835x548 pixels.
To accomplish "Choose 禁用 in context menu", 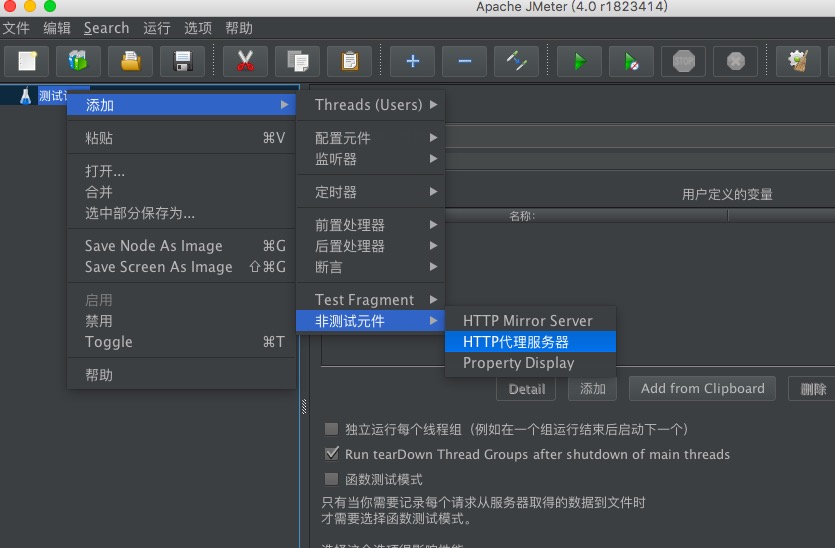I will click(182, 321).
